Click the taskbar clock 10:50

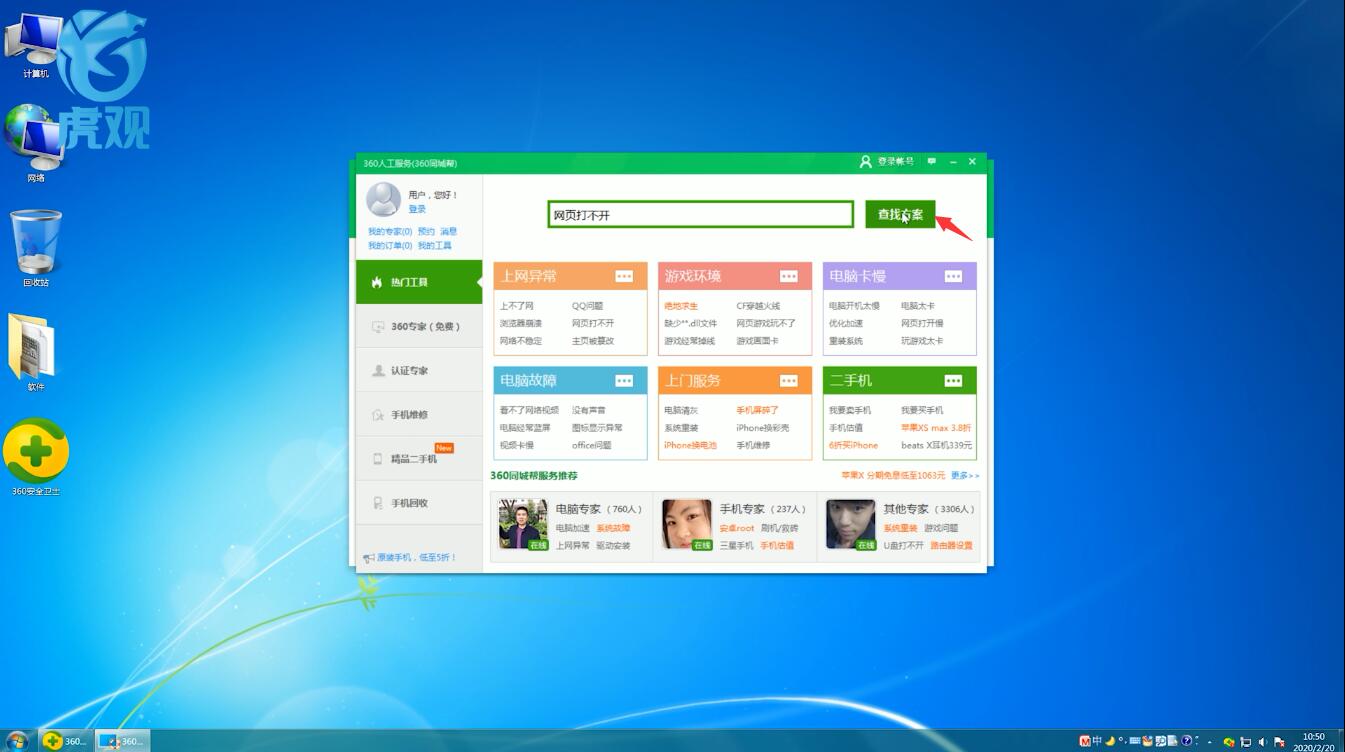click(x=1313, y=736)
